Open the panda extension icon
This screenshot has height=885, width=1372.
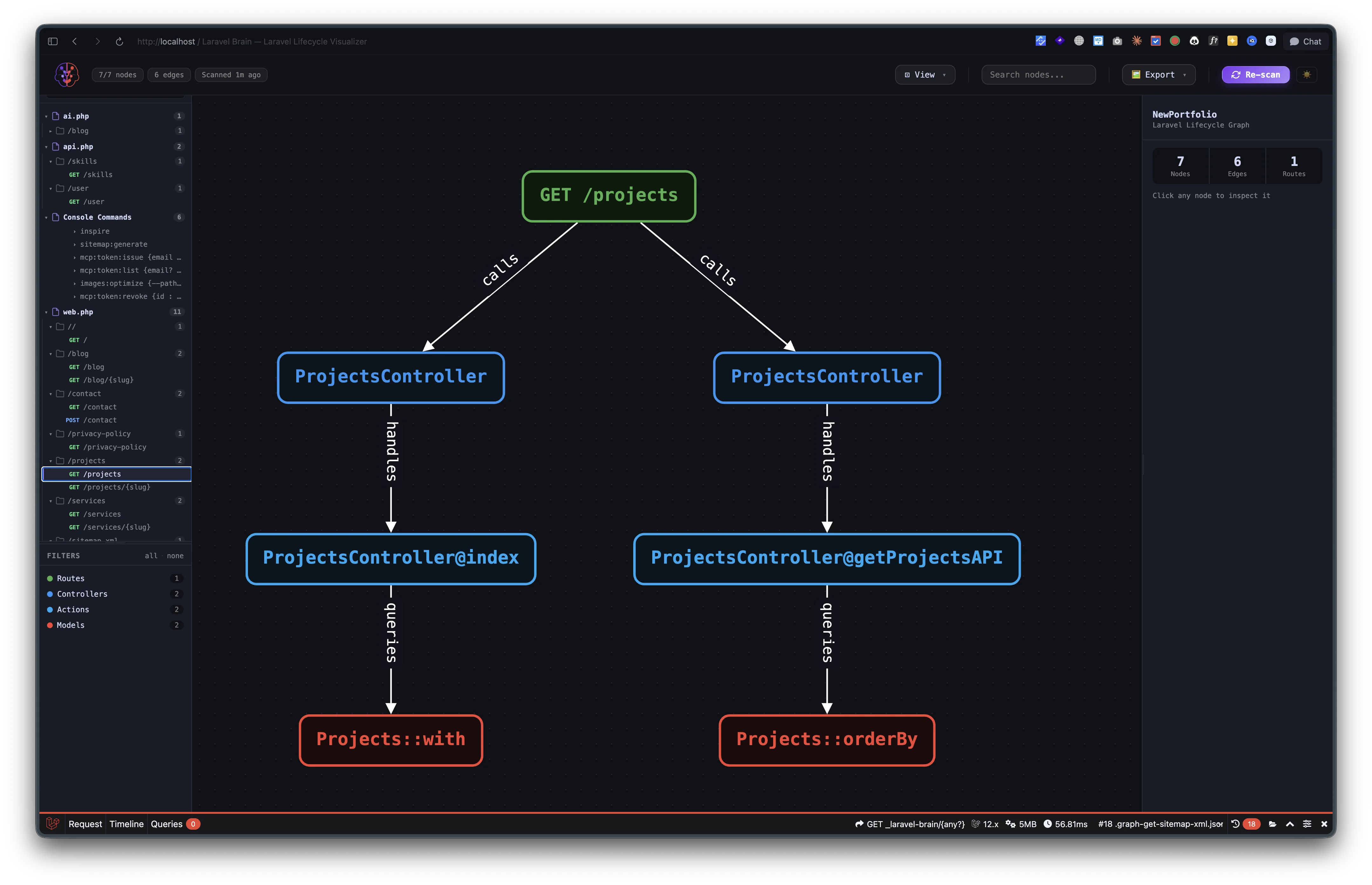pos(1194,41)
